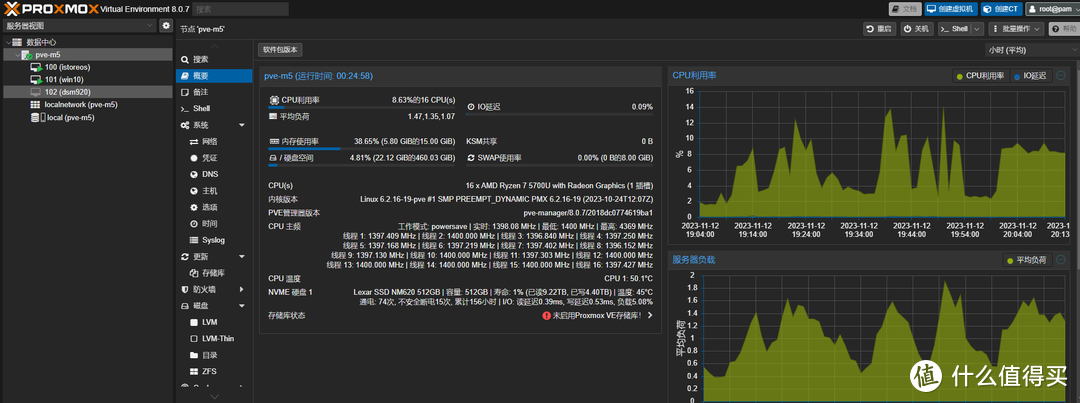The image size is (1080, 403).
Task: Open Shell in the node menu
Action: tap(214, 108)
